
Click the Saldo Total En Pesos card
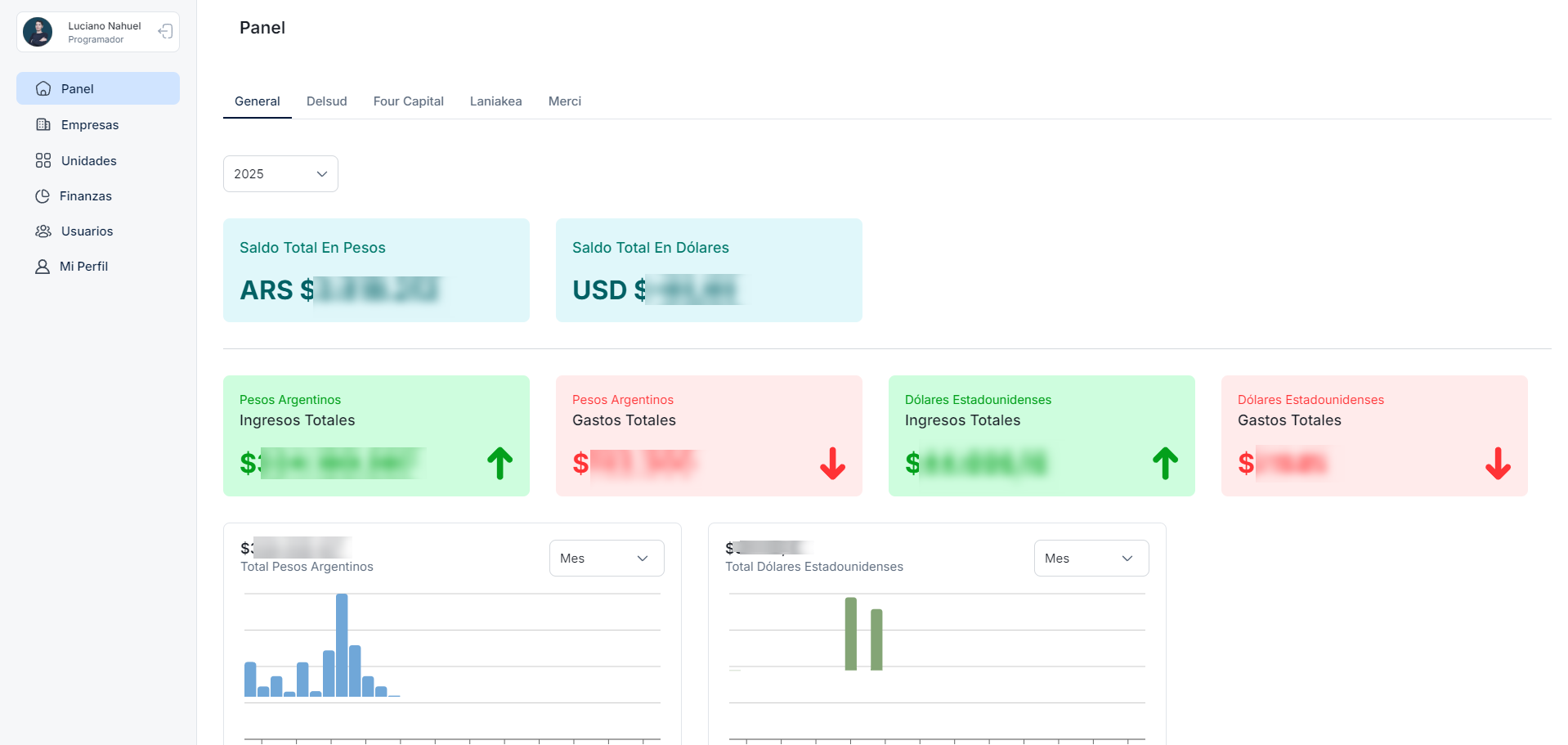coord(376,270)
